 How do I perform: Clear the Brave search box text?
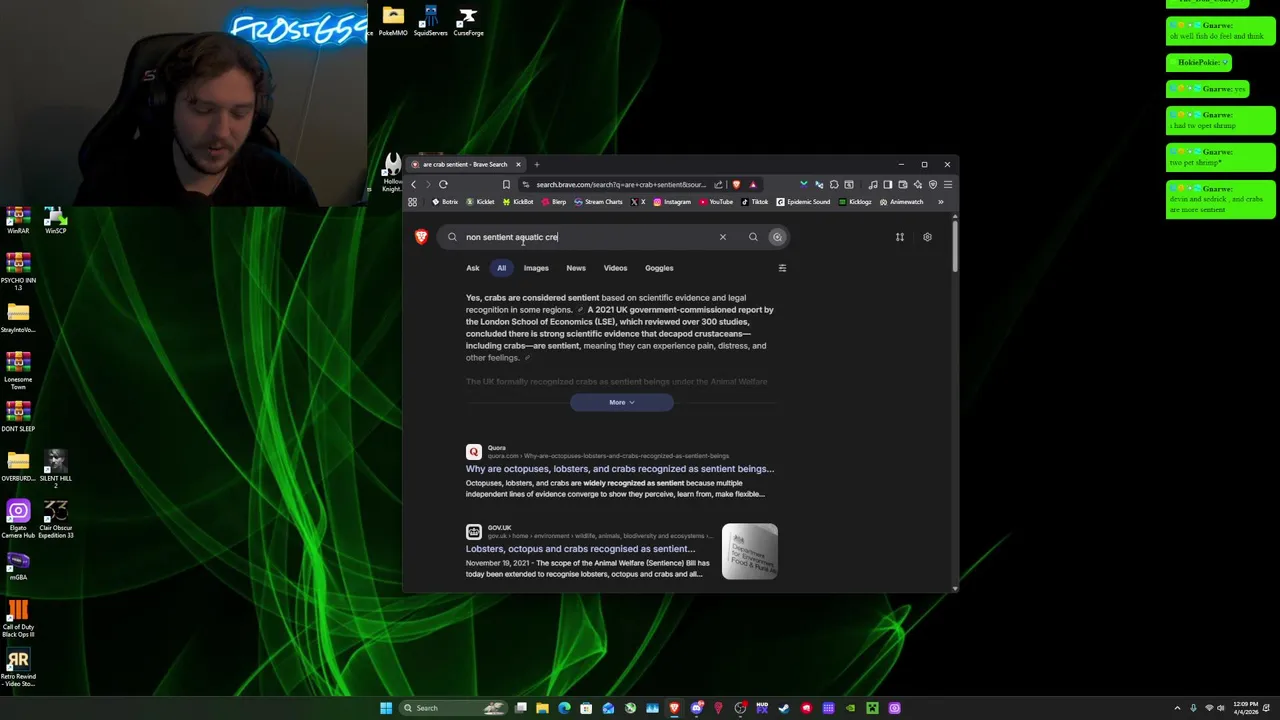tap(722, 237)
